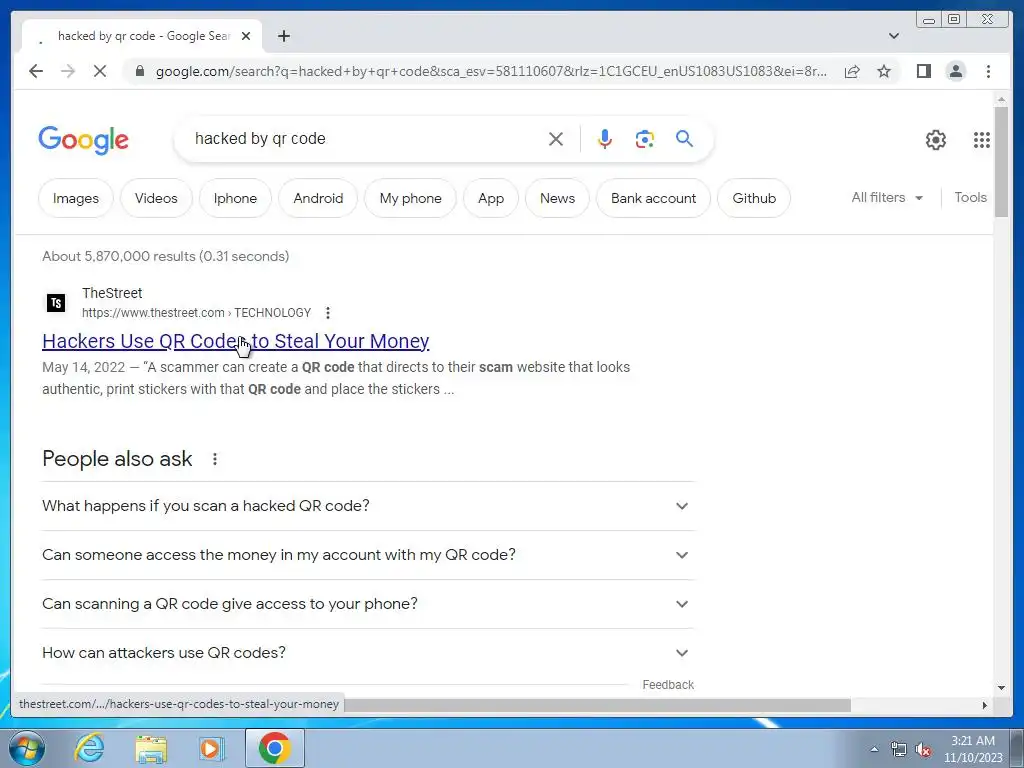Viewport: 1024px width, 768px height.
Task: Click the scroll up arrow
Action: 1001,100
